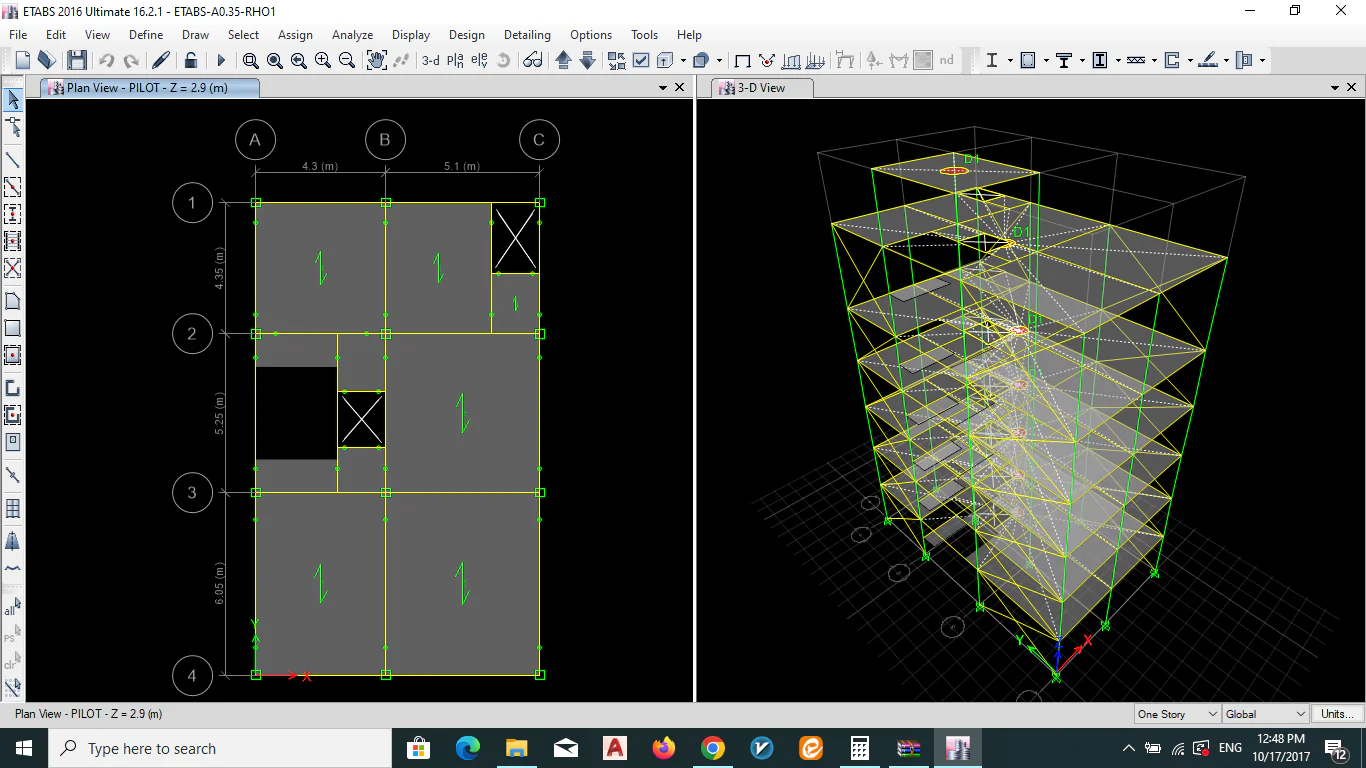Click the Zoom In magnifier icon
The height and width of the screenshot is (768, 1366).
[322, 60]
